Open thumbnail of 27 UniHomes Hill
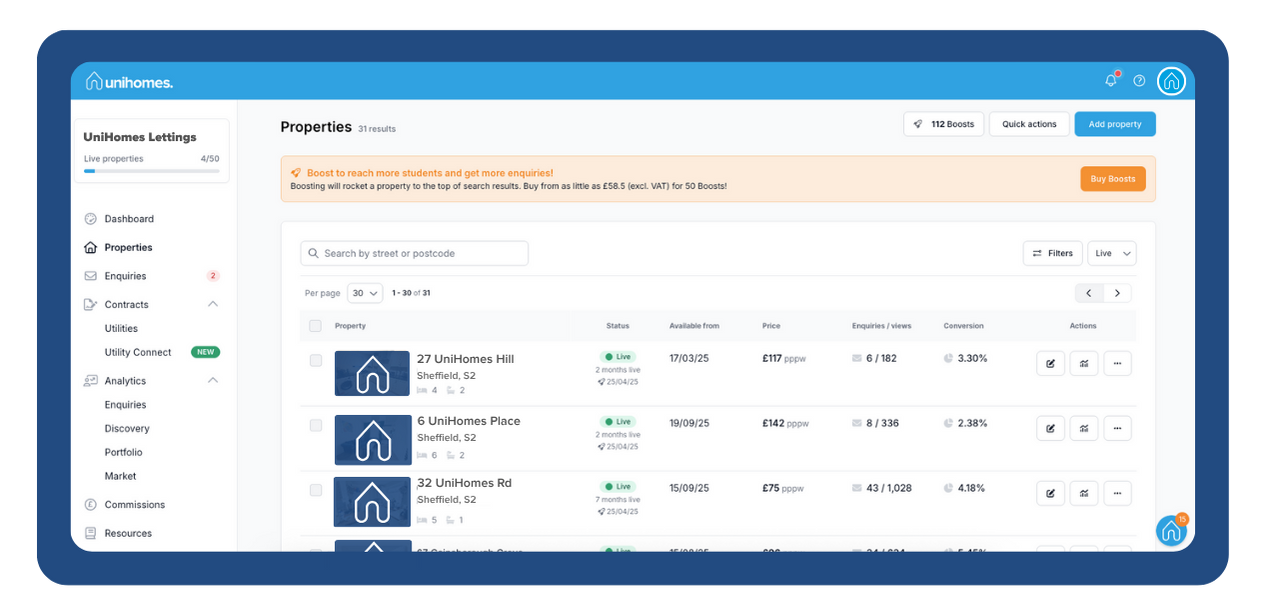The image size is (1266, 613). point(372,374)
